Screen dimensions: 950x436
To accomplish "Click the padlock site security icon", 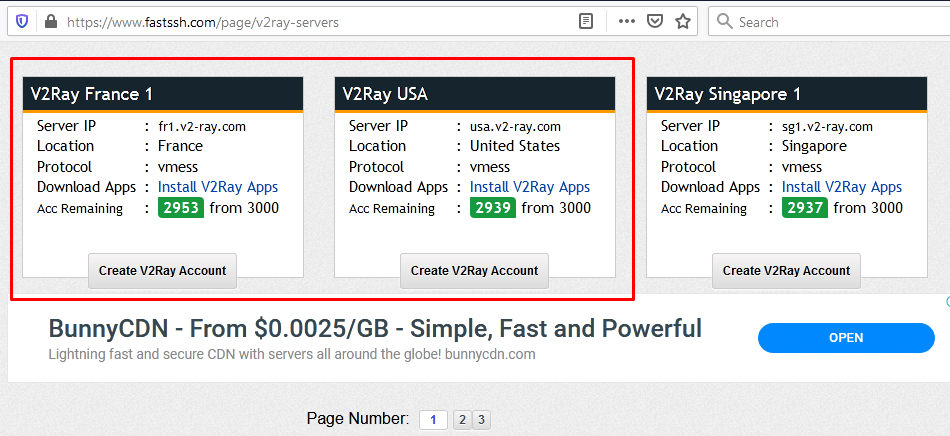I will [x=51, y=22].
